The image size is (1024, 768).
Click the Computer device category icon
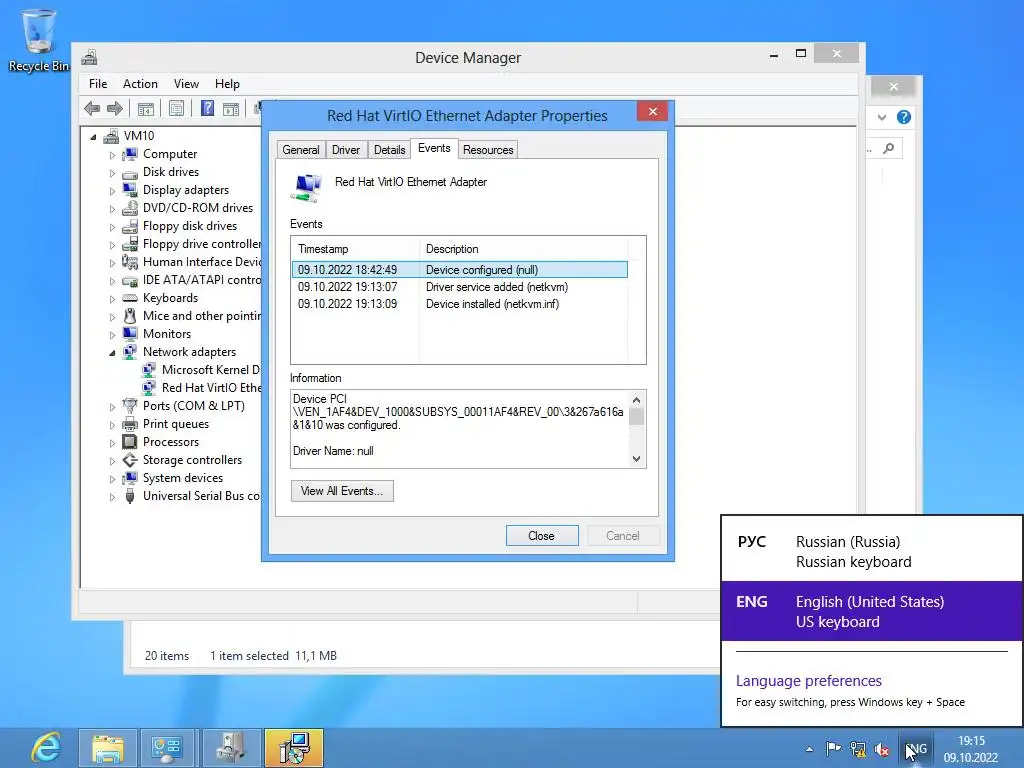click(x=131, y=154)
